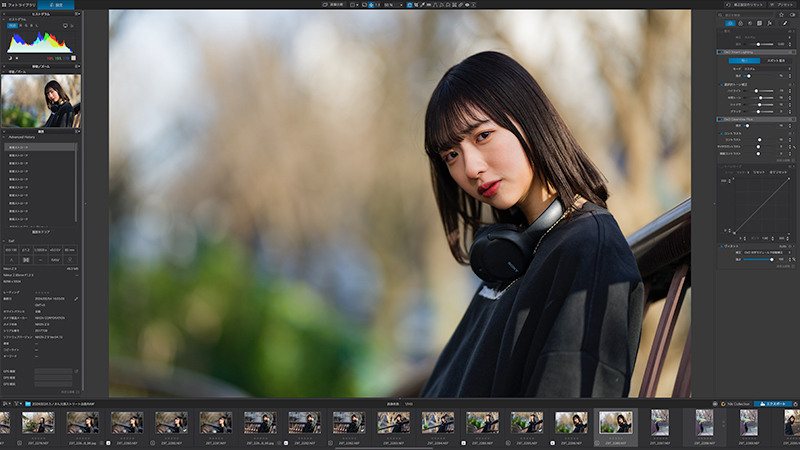Select the first vertical portrait thumbnail in filmstrip
Screen dimensions: 800x450
pos(660,422)
